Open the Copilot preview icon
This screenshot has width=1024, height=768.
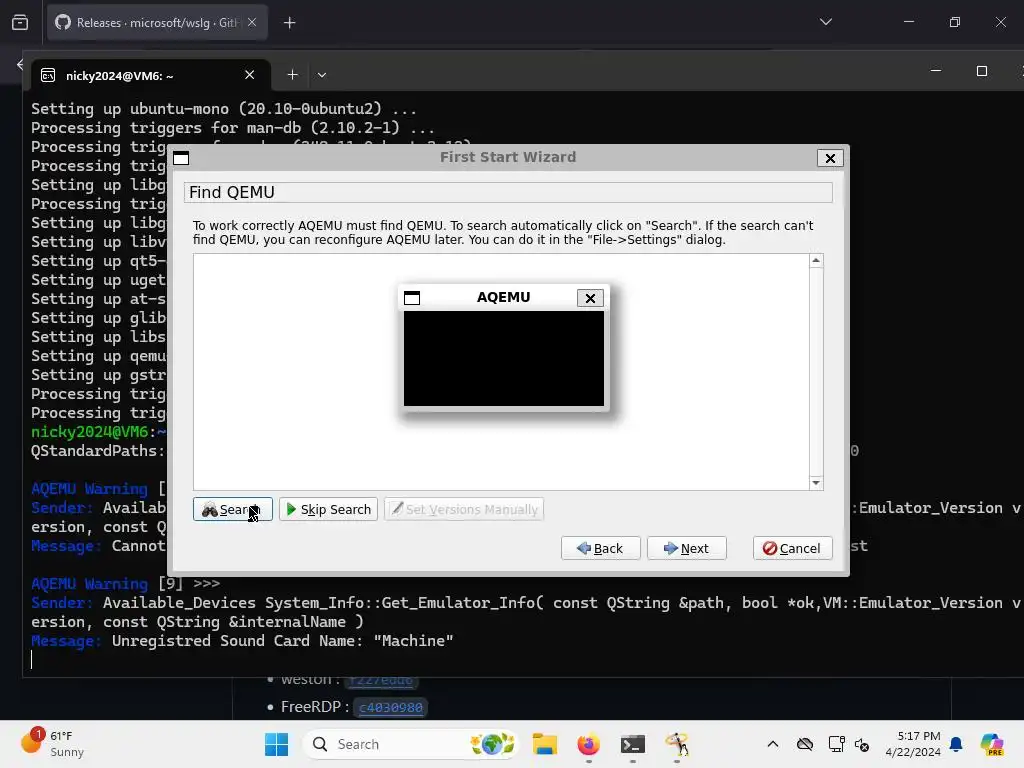[x=992, y=744]
